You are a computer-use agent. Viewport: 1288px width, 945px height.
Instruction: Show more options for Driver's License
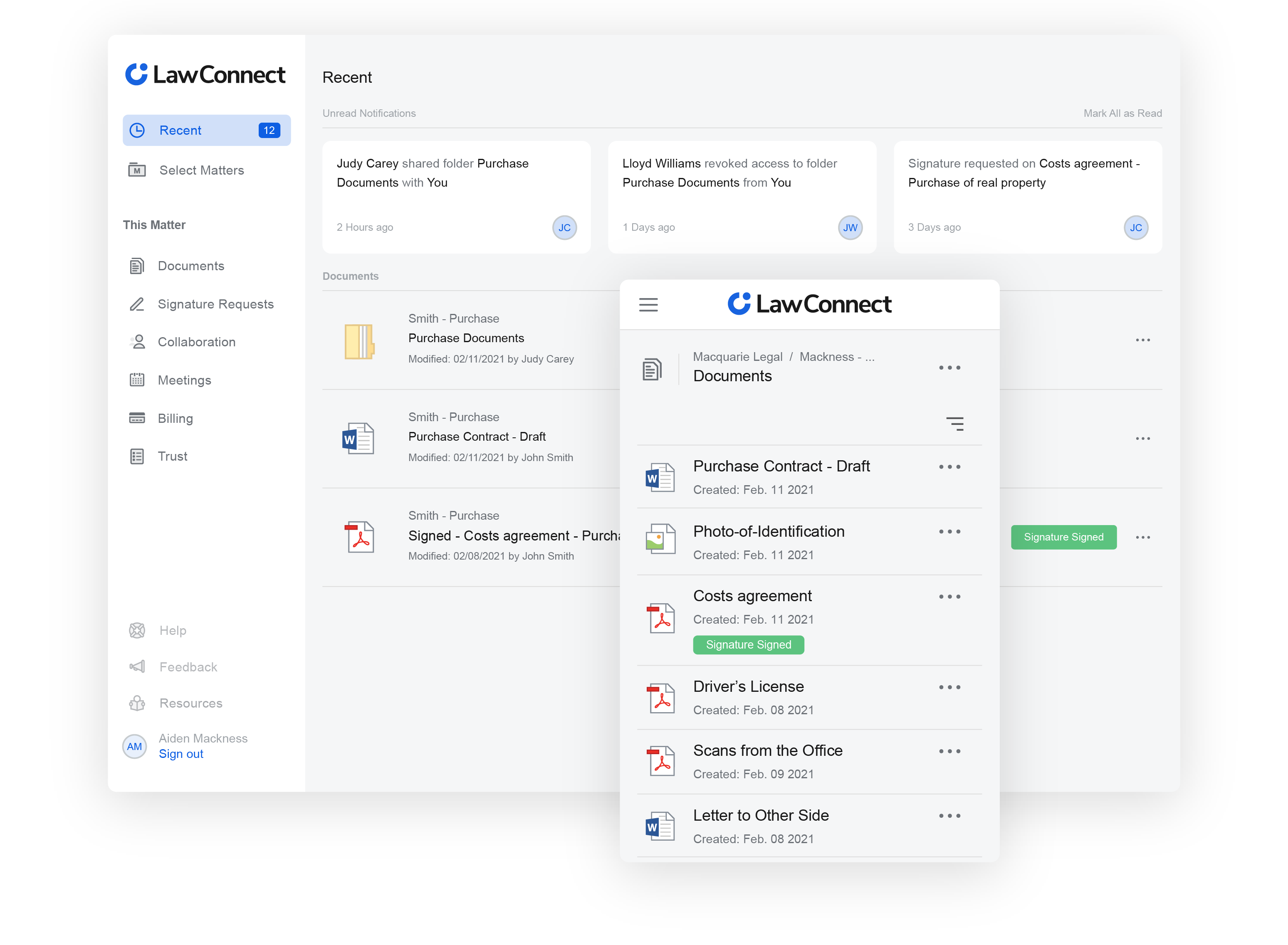(949, 687)
